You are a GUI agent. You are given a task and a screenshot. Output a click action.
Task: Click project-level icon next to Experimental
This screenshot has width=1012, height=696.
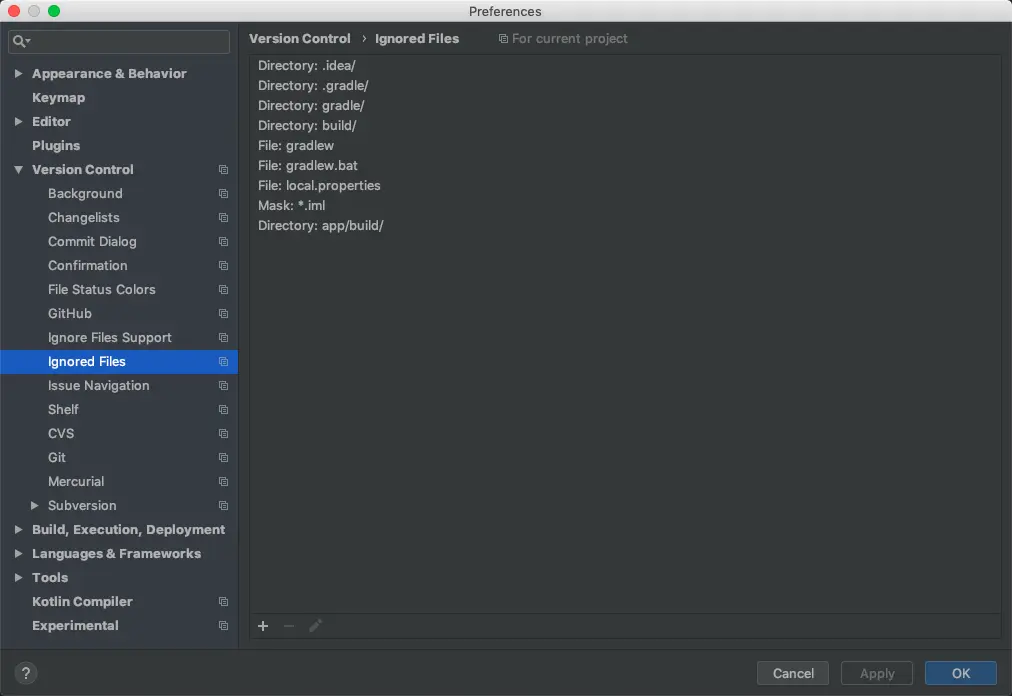tap(223, 626)
